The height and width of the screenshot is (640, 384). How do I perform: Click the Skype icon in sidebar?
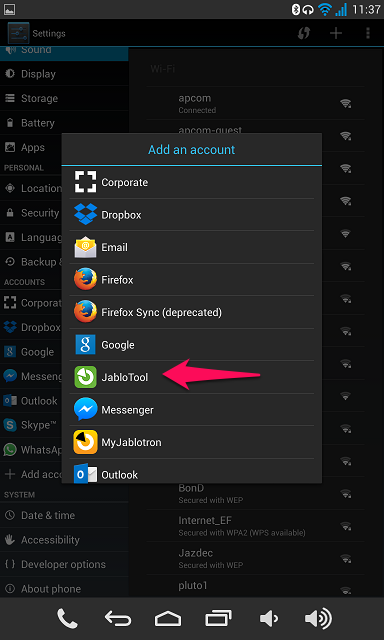point(10,425)
